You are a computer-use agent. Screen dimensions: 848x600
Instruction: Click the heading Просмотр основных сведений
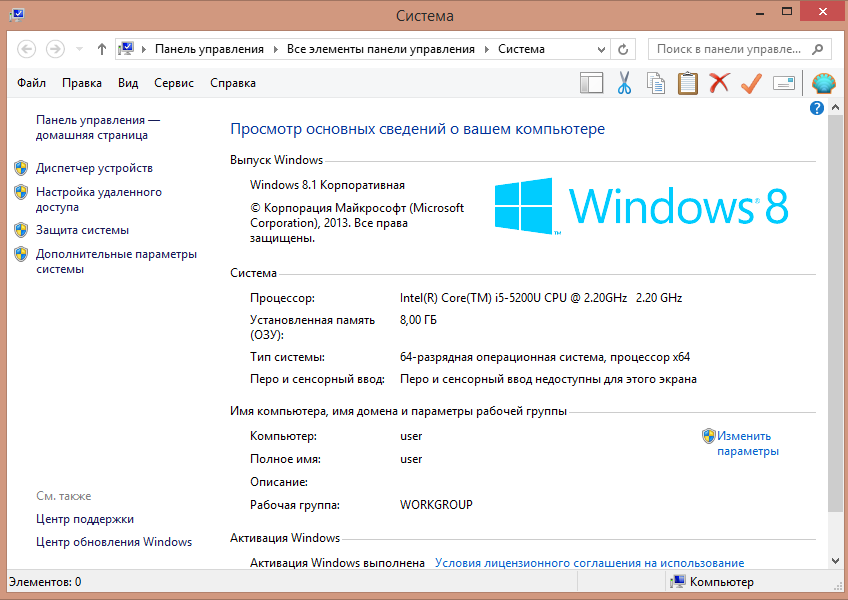(x=418, y=129)
